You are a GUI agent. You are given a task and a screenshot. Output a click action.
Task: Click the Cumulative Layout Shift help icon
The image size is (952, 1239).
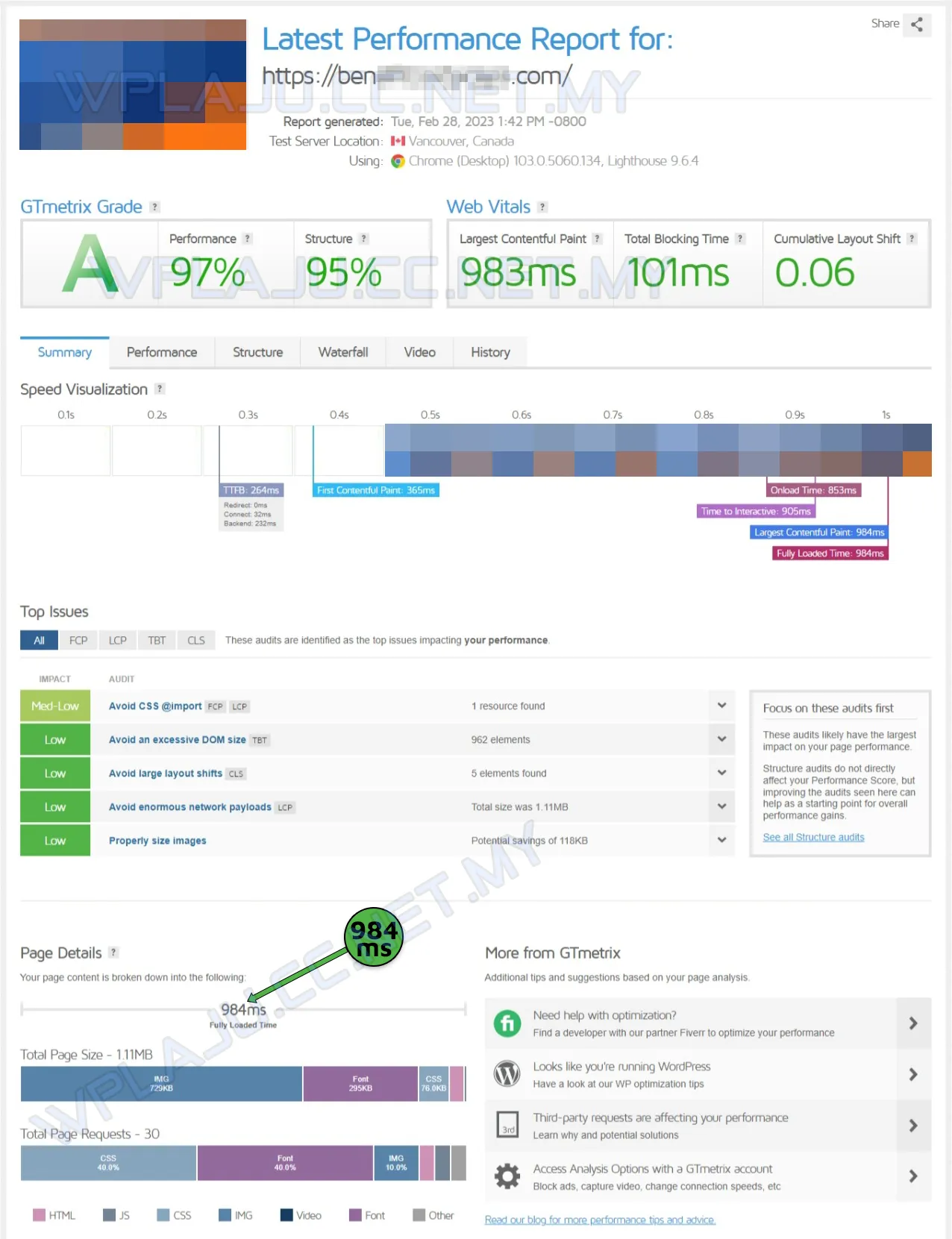pos(912,239)
